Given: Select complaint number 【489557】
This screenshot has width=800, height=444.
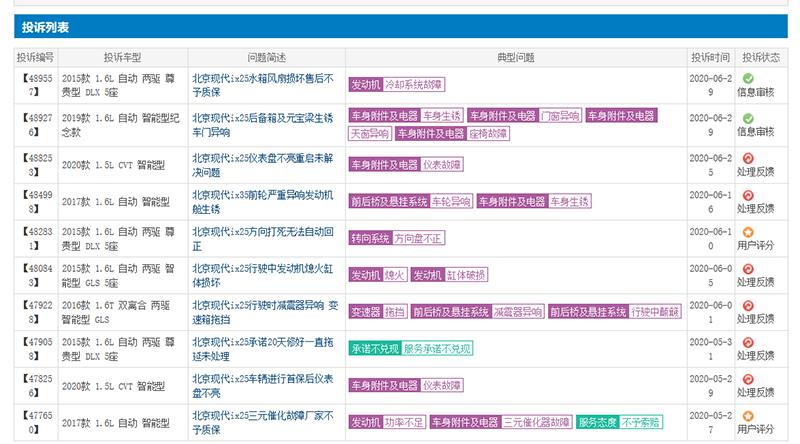Looking at the screenshot, I should pos(36,85).
